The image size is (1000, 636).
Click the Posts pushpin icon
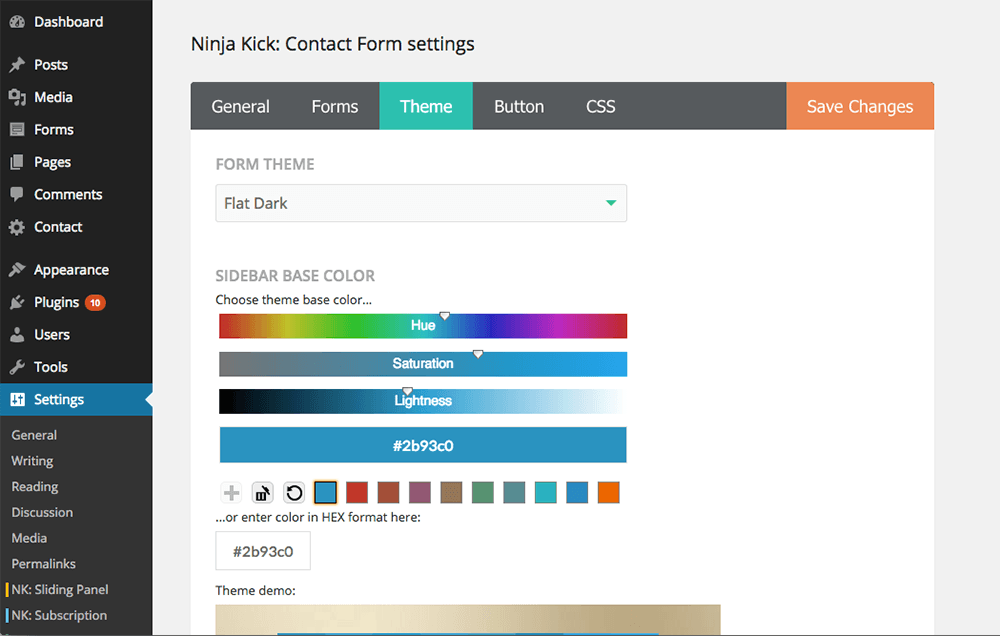coord(17,64)
